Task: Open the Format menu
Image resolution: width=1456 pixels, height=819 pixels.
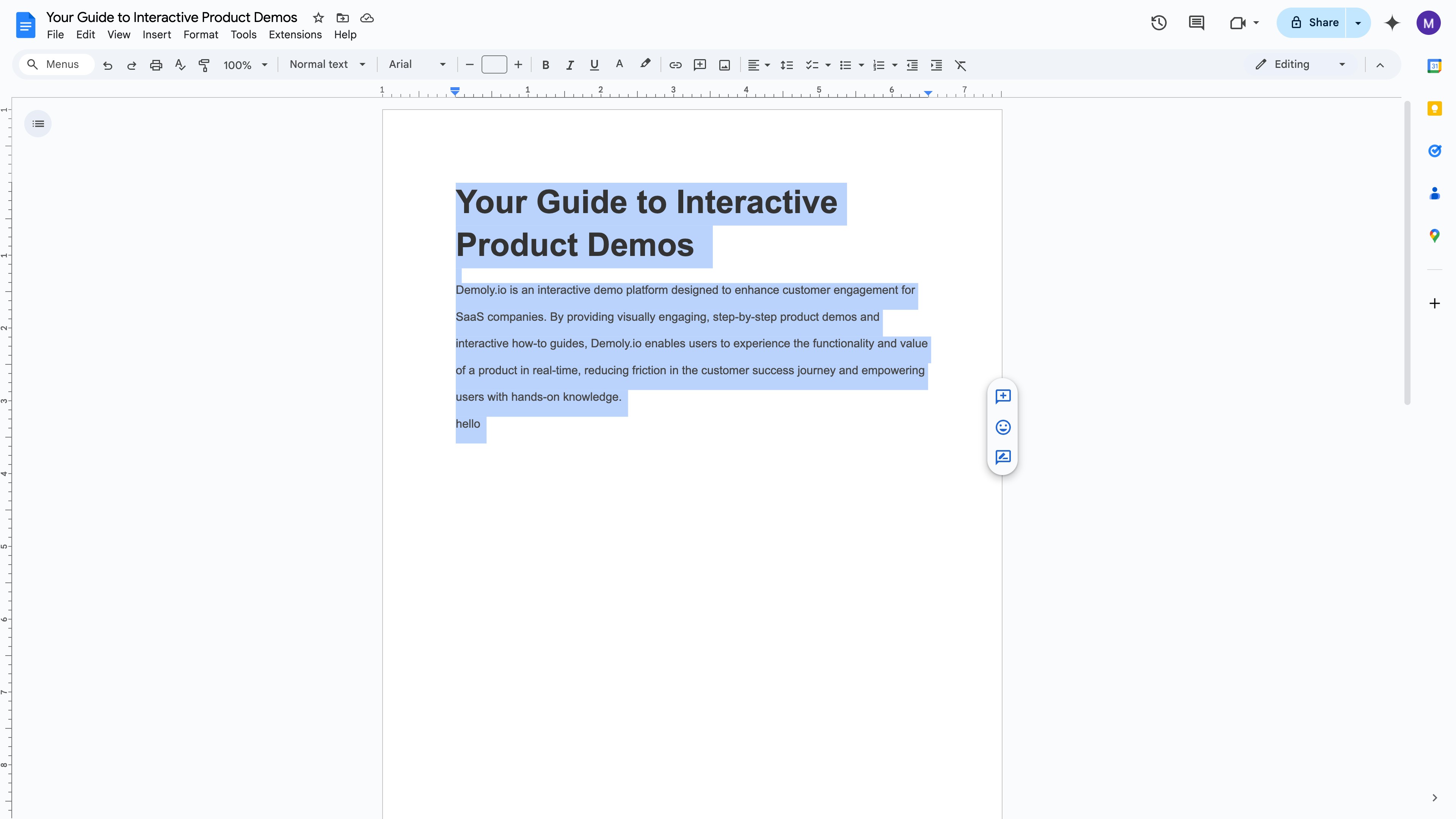Action: coord(201,35)
